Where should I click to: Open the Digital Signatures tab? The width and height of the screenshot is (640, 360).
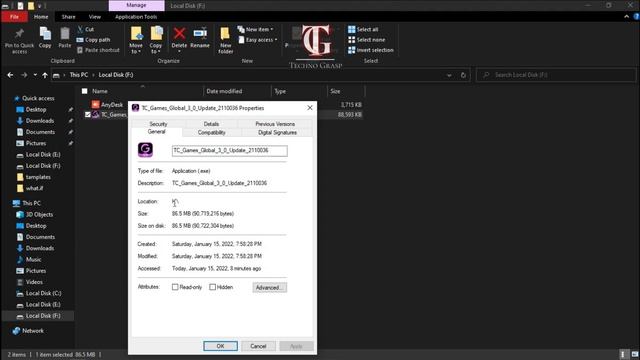(x=277, y=133)
